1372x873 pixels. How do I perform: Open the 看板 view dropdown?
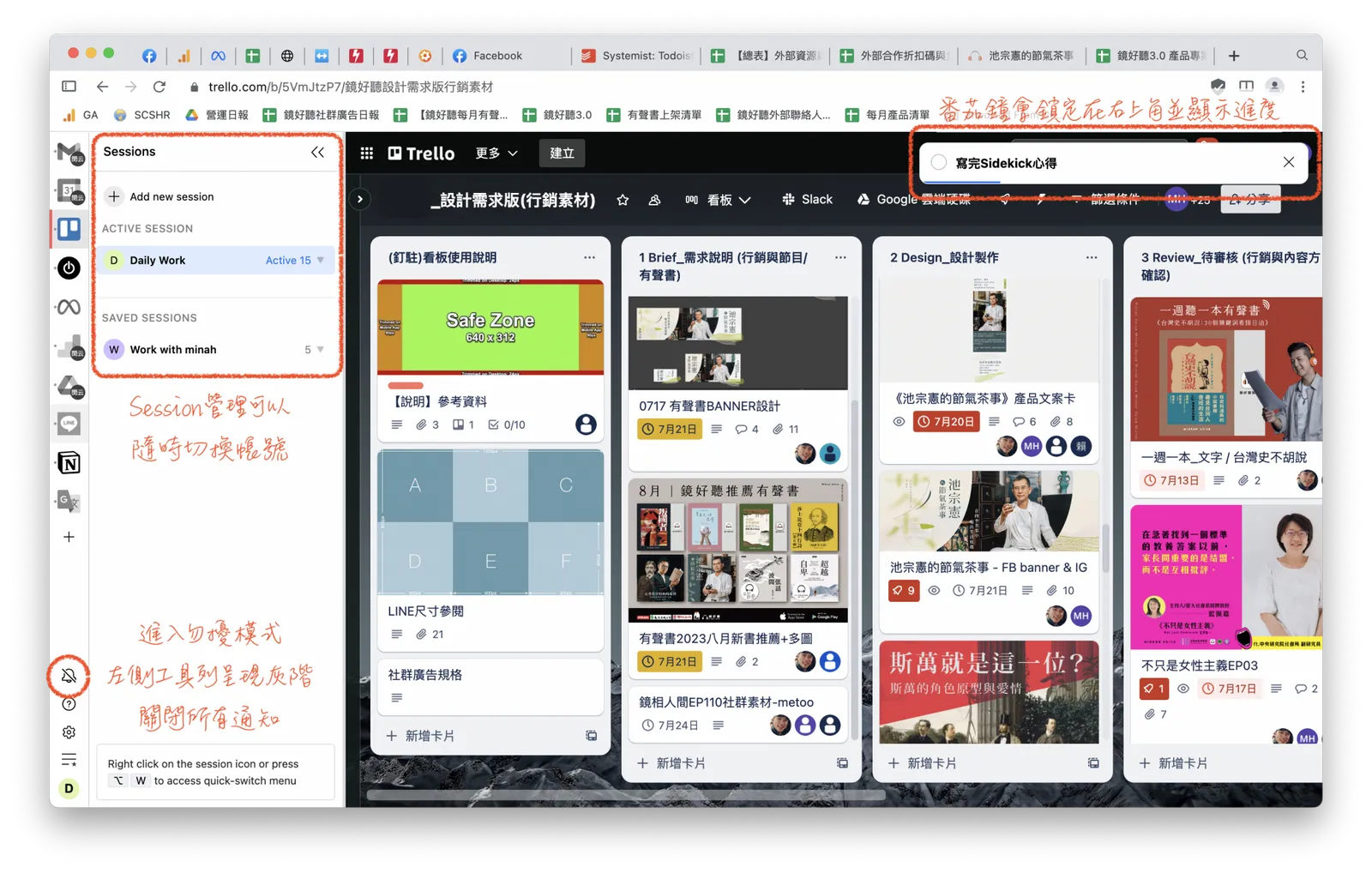tap(718, 200)
